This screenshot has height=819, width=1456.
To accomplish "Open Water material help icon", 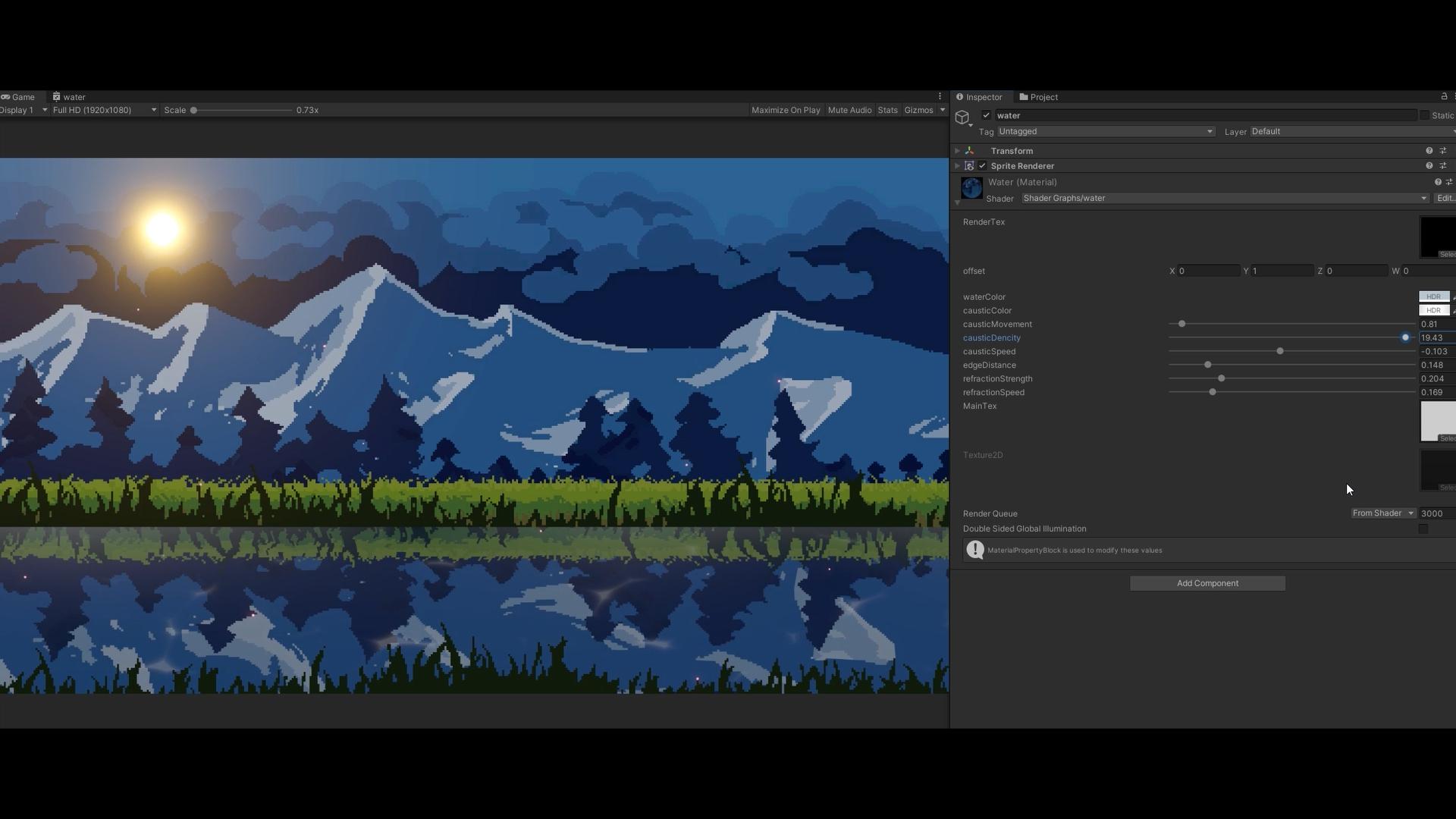I will coord(1437,182).
